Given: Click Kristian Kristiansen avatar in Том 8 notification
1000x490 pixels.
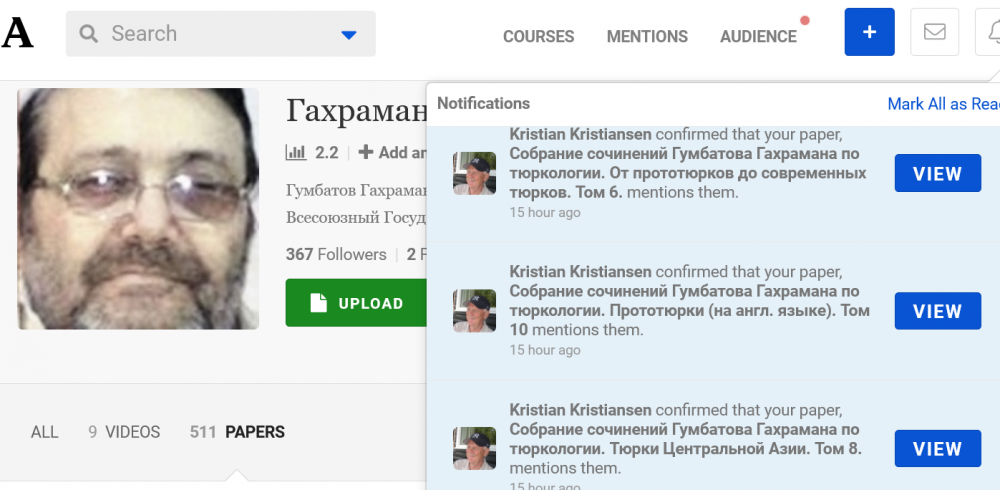Looking at the screenshot, I should coord(474,449).
